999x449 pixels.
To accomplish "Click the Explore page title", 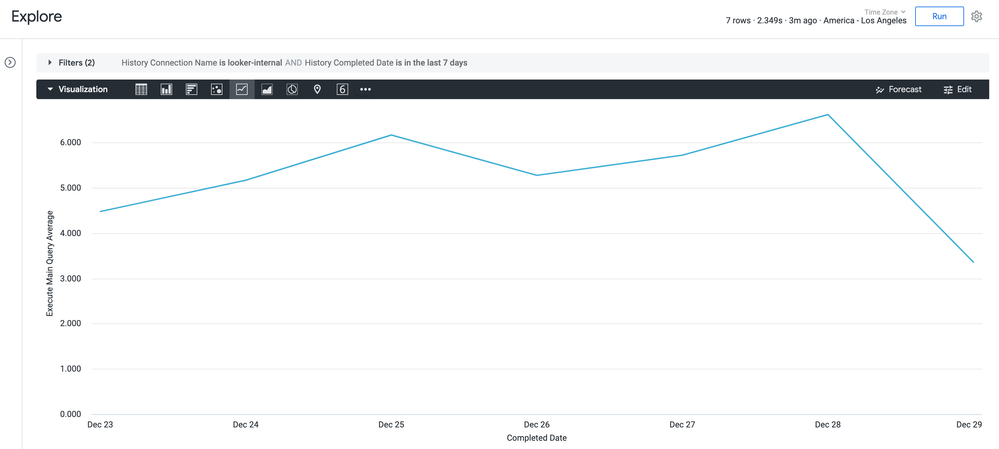I will tap(36, 17).
